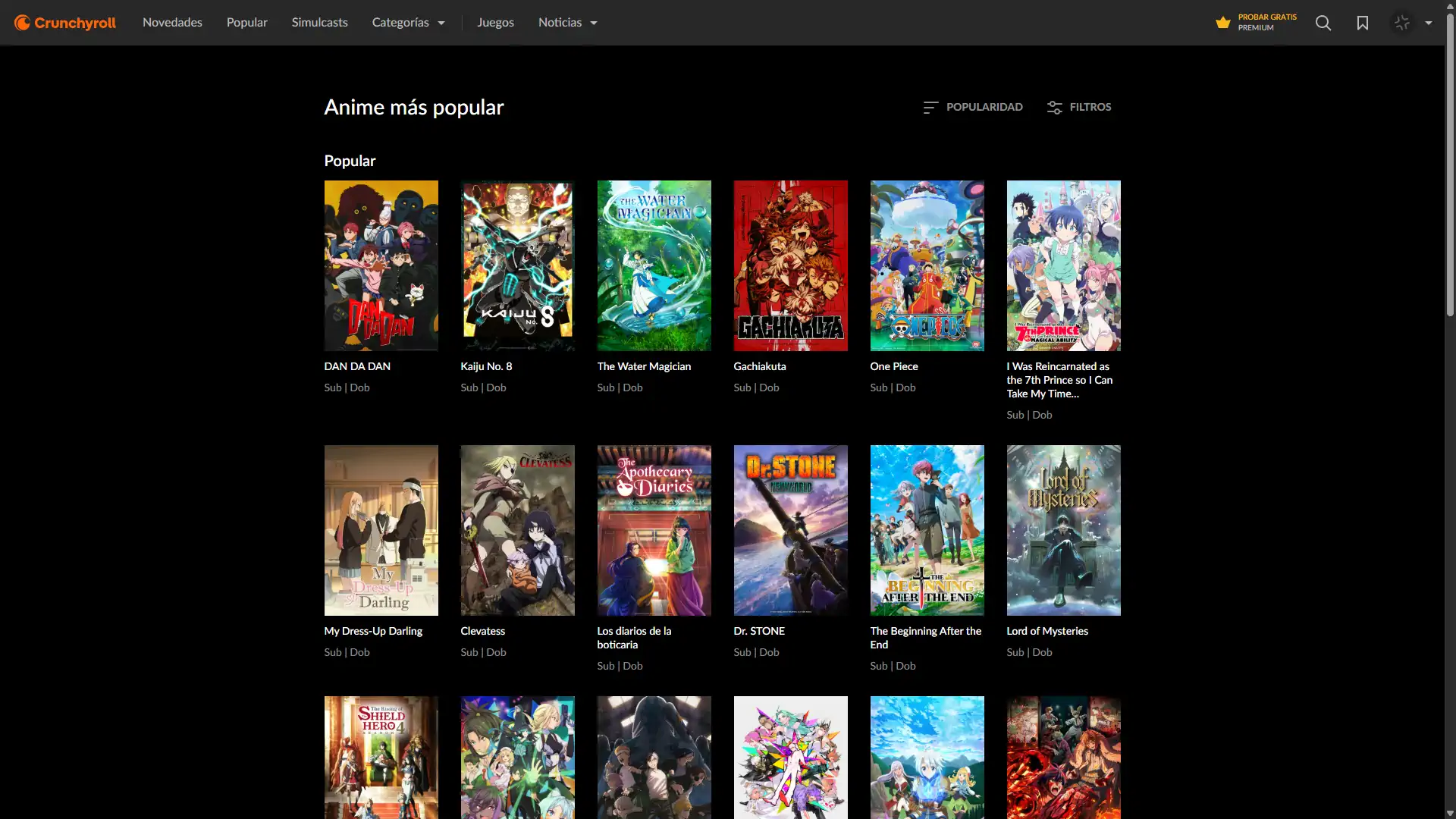Image resolution: width=1456 pixels, height=819 pixels.
Task: Open the Simulcasts page
Action: click(x=320, y=23)
